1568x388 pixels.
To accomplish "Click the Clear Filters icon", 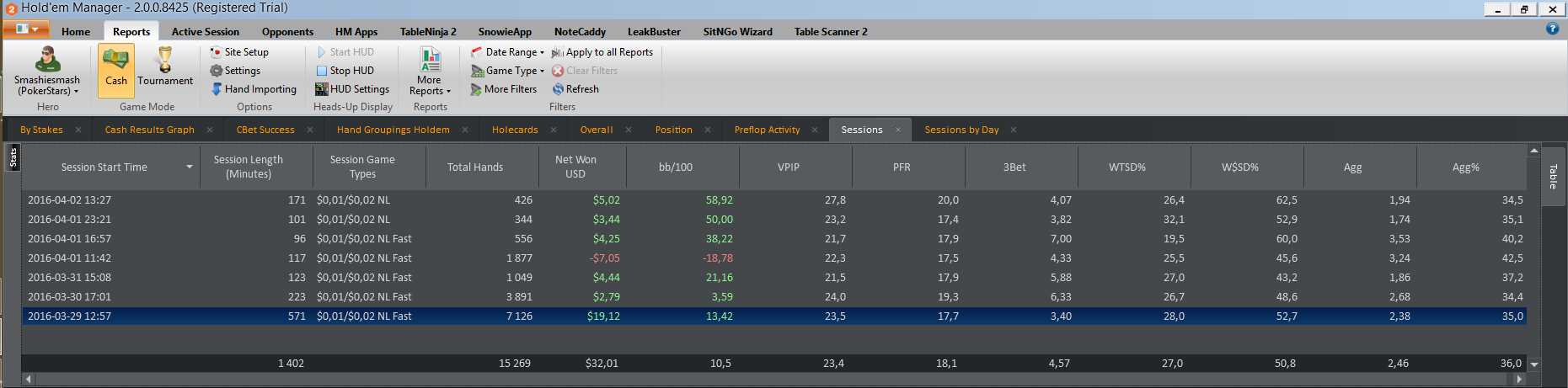I will click(x=557, y=71).
